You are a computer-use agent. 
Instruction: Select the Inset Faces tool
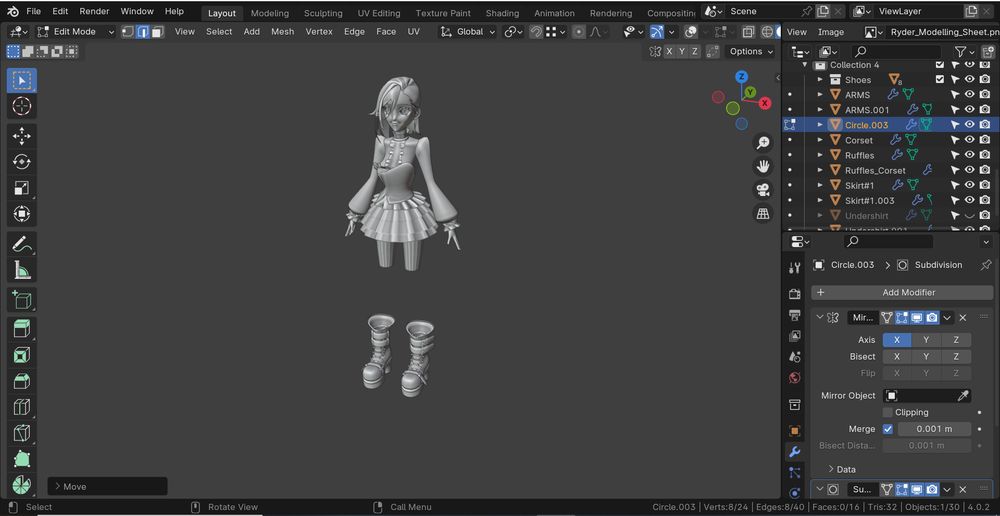tap(22, 355)
